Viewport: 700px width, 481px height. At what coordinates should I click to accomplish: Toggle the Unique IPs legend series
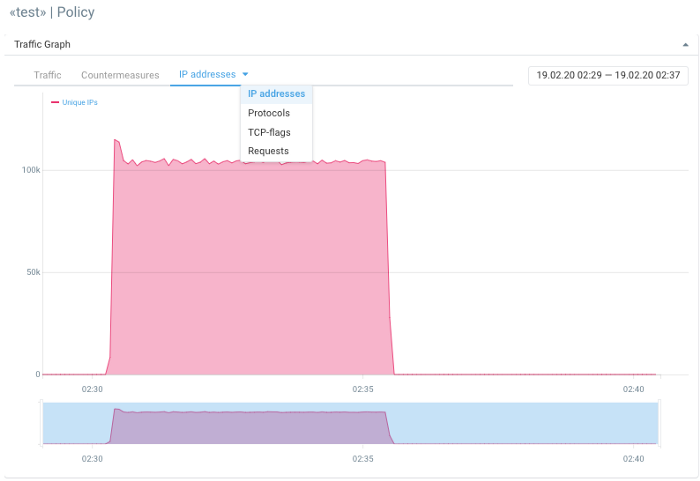80,102
